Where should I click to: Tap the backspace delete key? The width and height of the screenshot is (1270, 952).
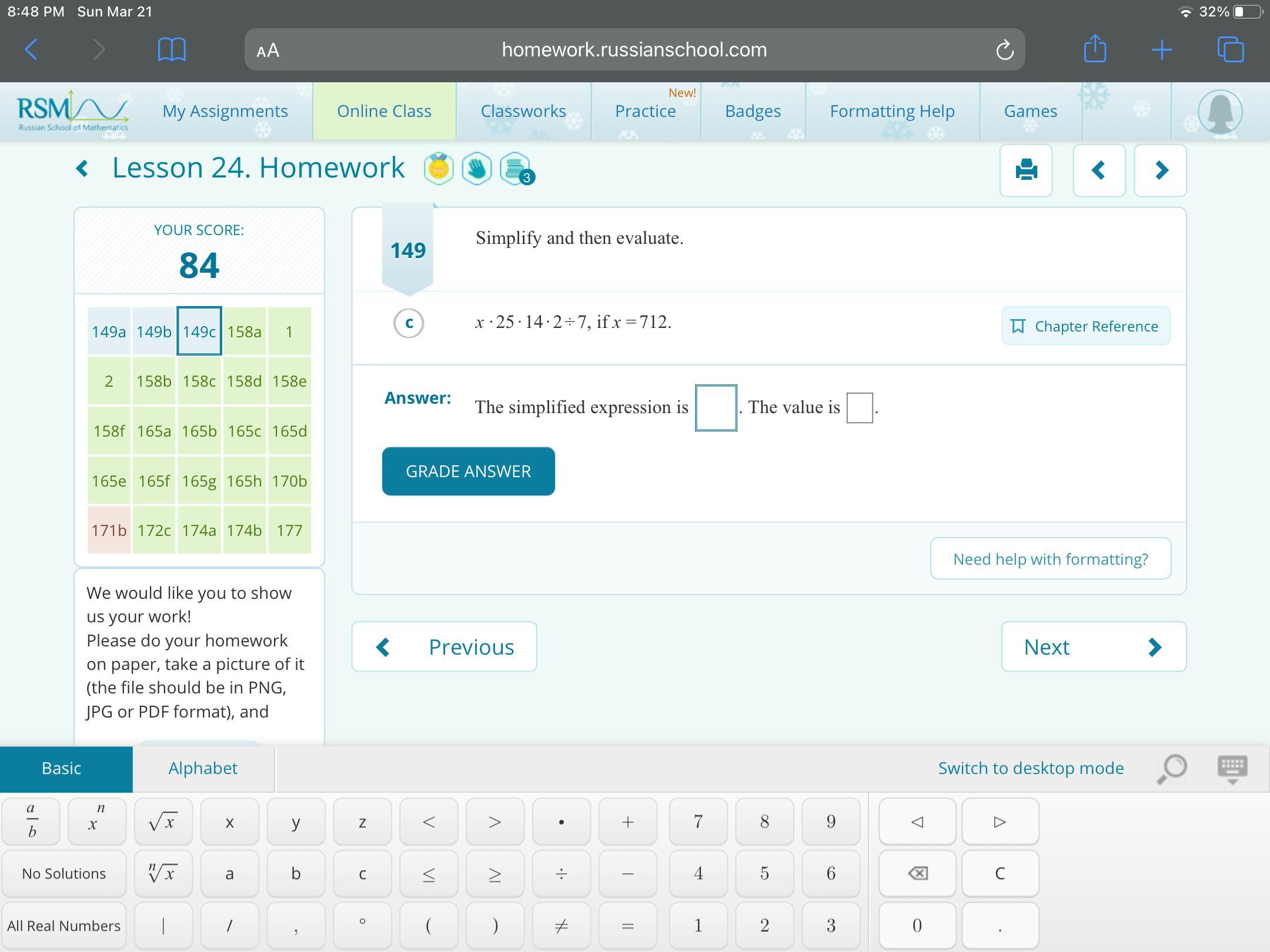[x=917, y=873]
